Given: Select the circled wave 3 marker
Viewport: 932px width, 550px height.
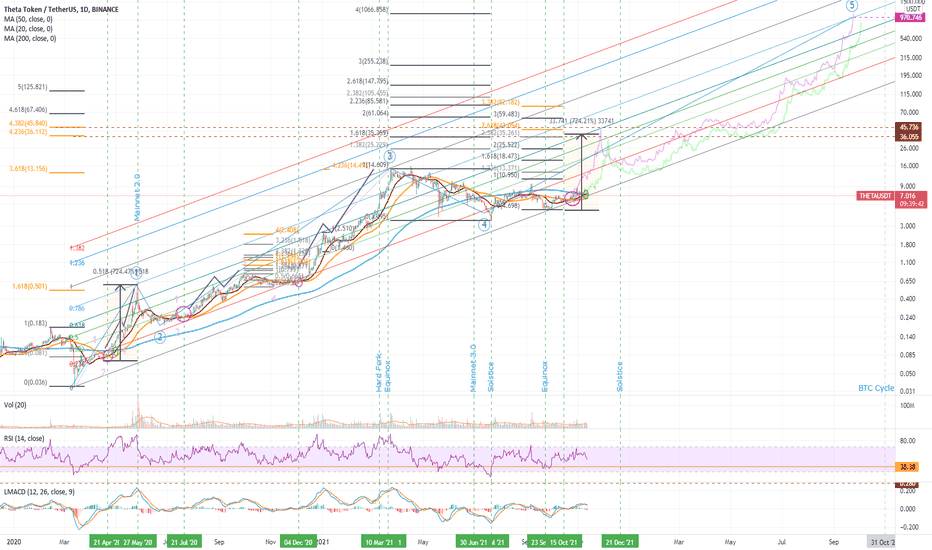Looking at the screenshot, I should [x=390, y=157].
